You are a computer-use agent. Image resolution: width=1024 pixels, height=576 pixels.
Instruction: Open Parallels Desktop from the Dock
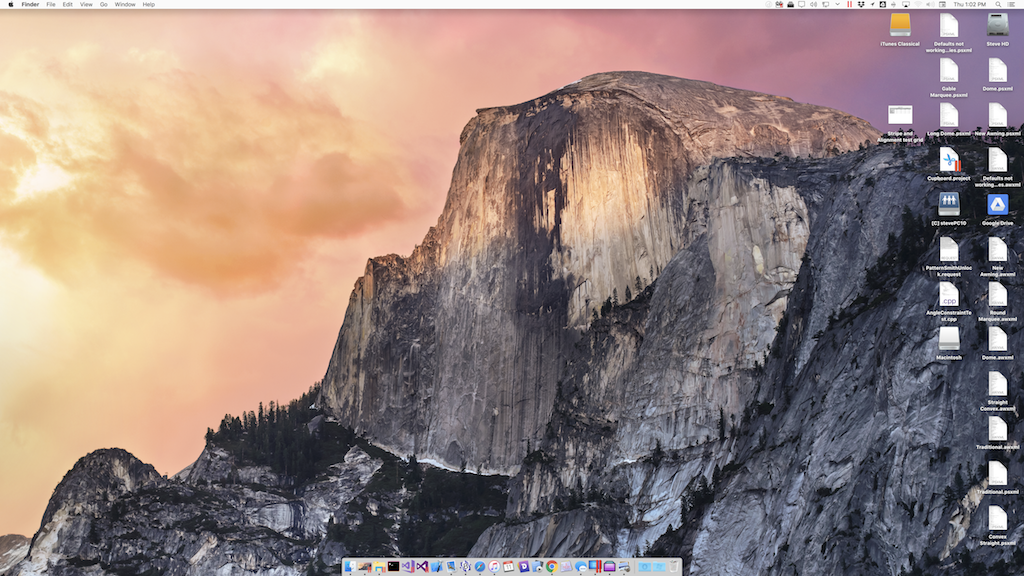click(593, 565)
